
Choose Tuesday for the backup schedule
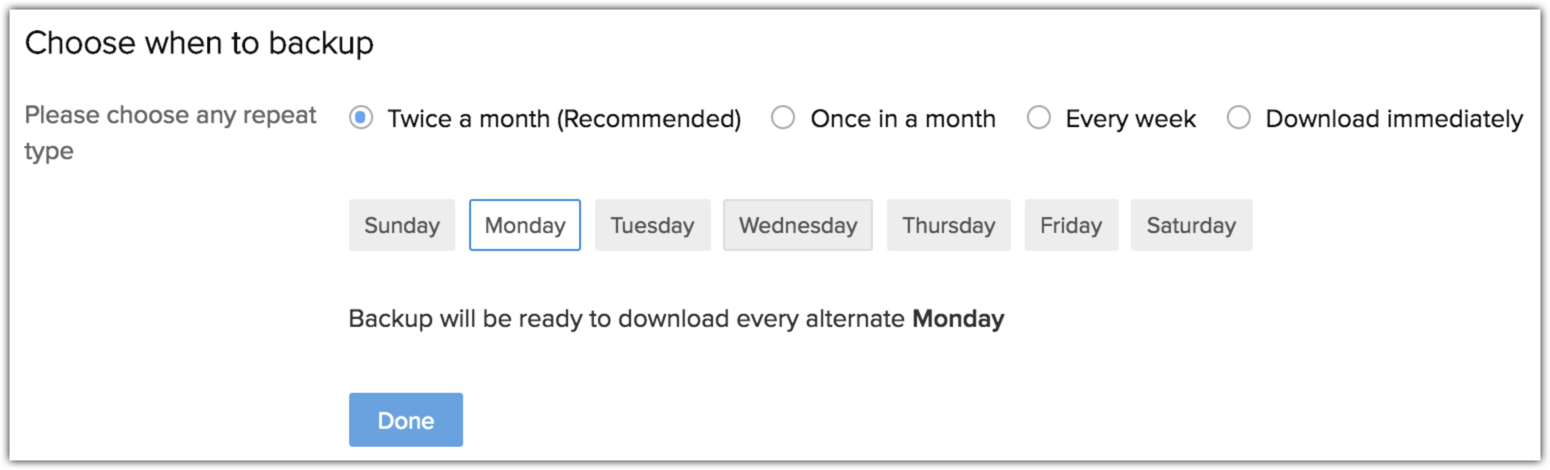point(652,225)
